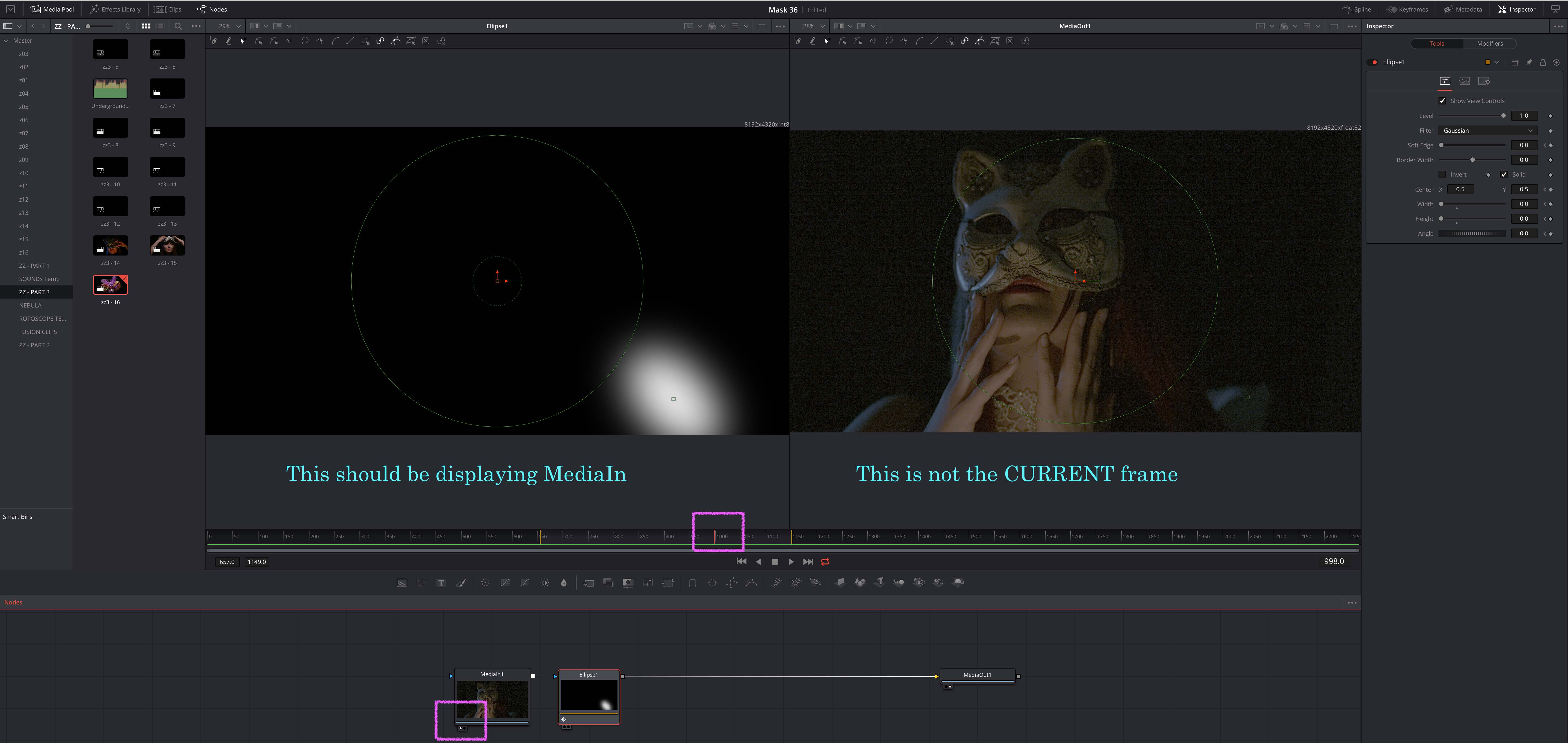
Task: Open the Ellipse1 tile color dropdown arrow
Action: (x=1497, y=62)
